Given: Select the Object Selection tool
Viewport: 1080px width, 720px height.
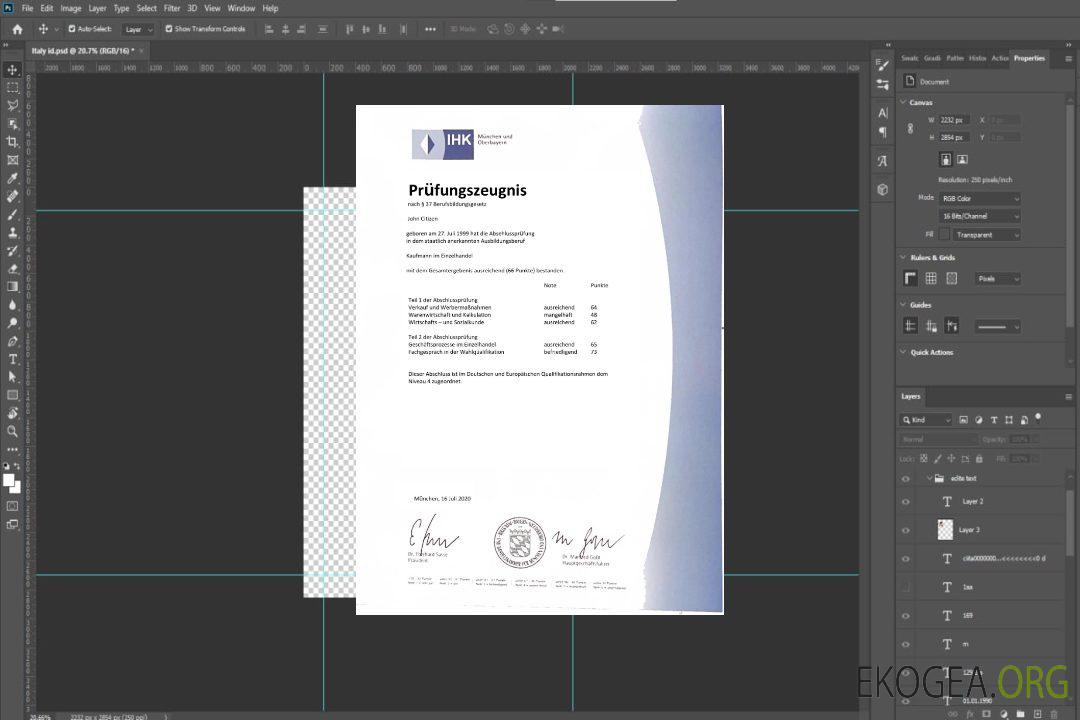Looking at the screenshot, I should click(12, 124).
